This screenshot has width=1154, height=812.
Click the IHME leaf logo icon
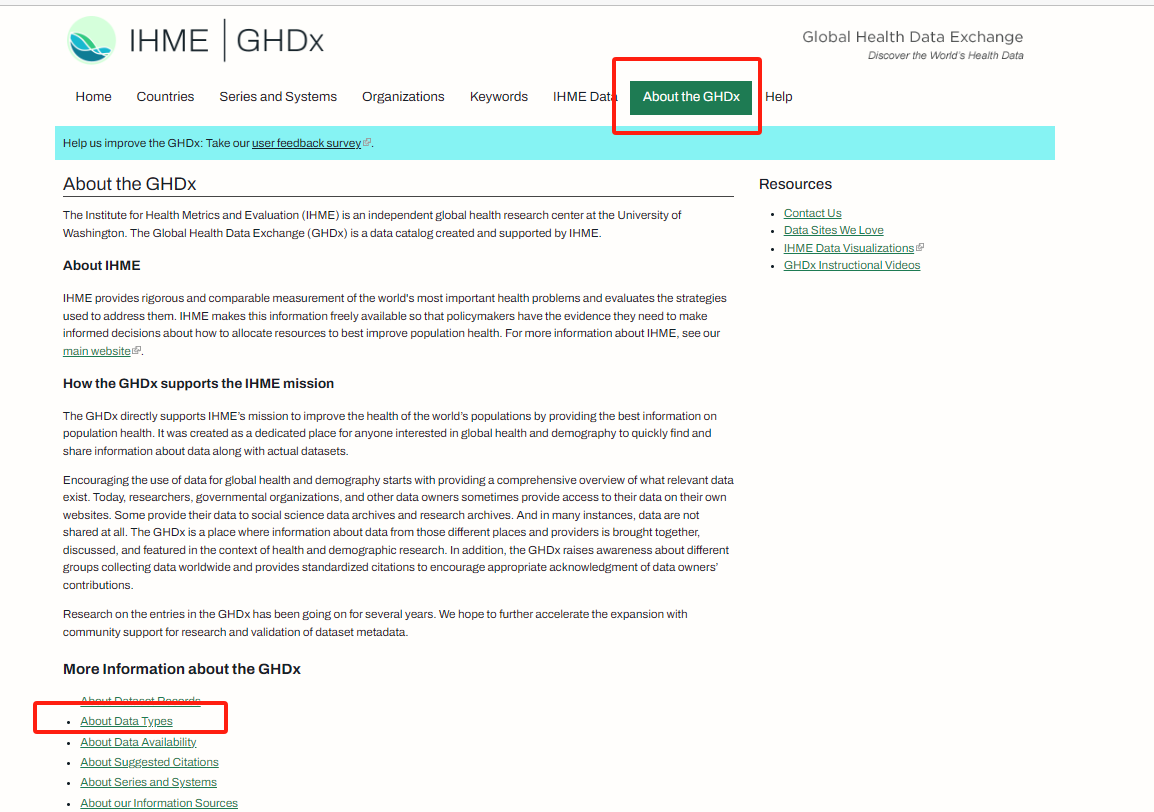tap(91, 40)
